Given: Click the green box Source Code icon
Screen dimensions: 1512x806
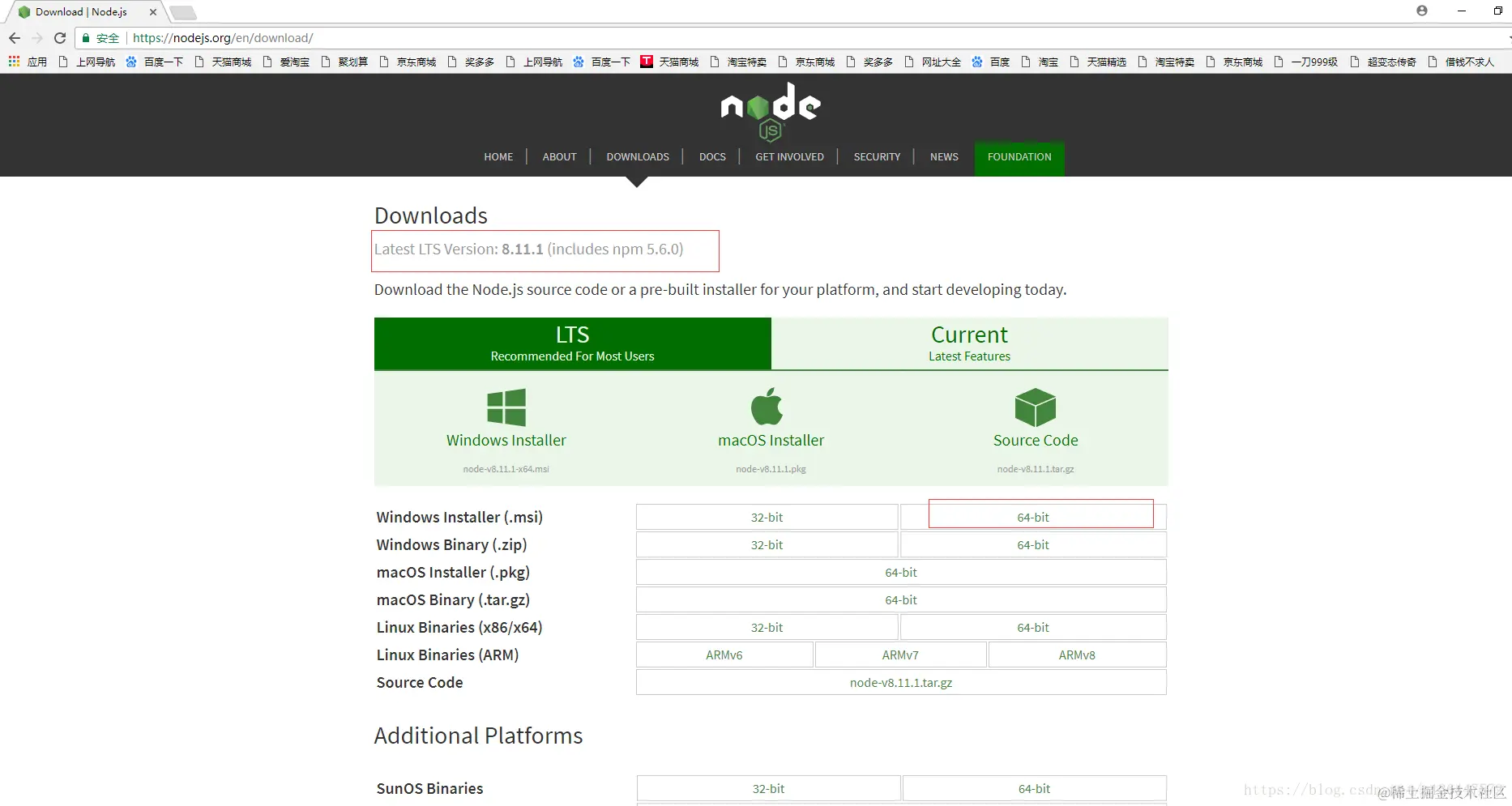Looking at the screenshot, I should (x=1036, y=407).
